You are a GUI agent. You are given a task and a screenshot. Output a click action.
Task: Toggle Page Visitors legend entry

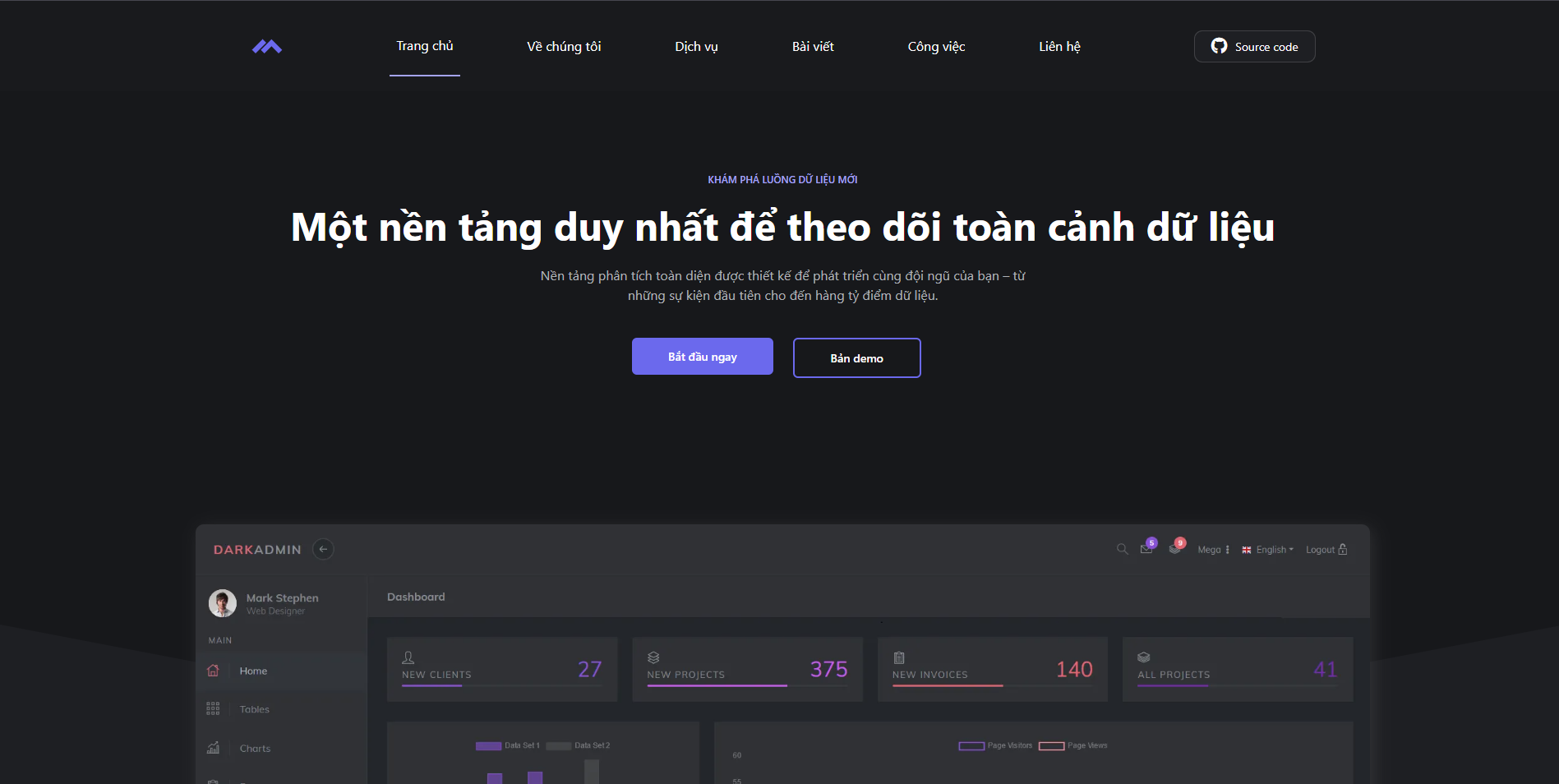pos(995,745)
